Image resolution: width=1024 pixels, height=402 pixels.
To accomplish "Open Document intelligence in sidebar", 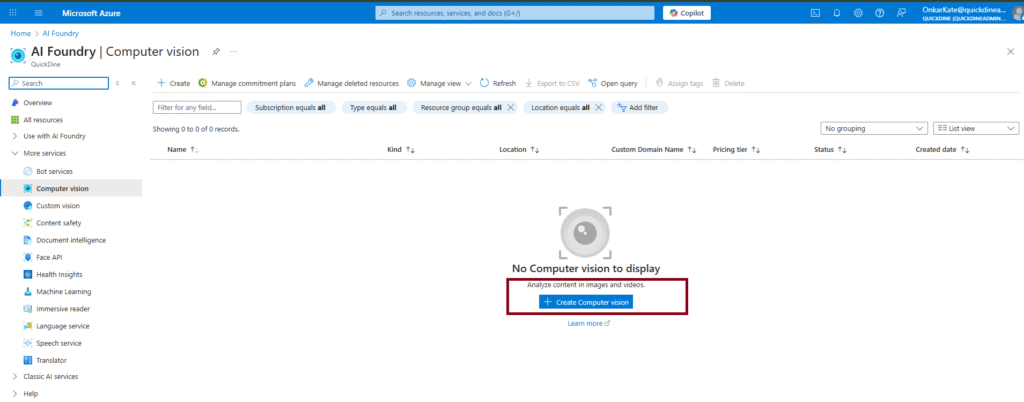I will [71, 240].
